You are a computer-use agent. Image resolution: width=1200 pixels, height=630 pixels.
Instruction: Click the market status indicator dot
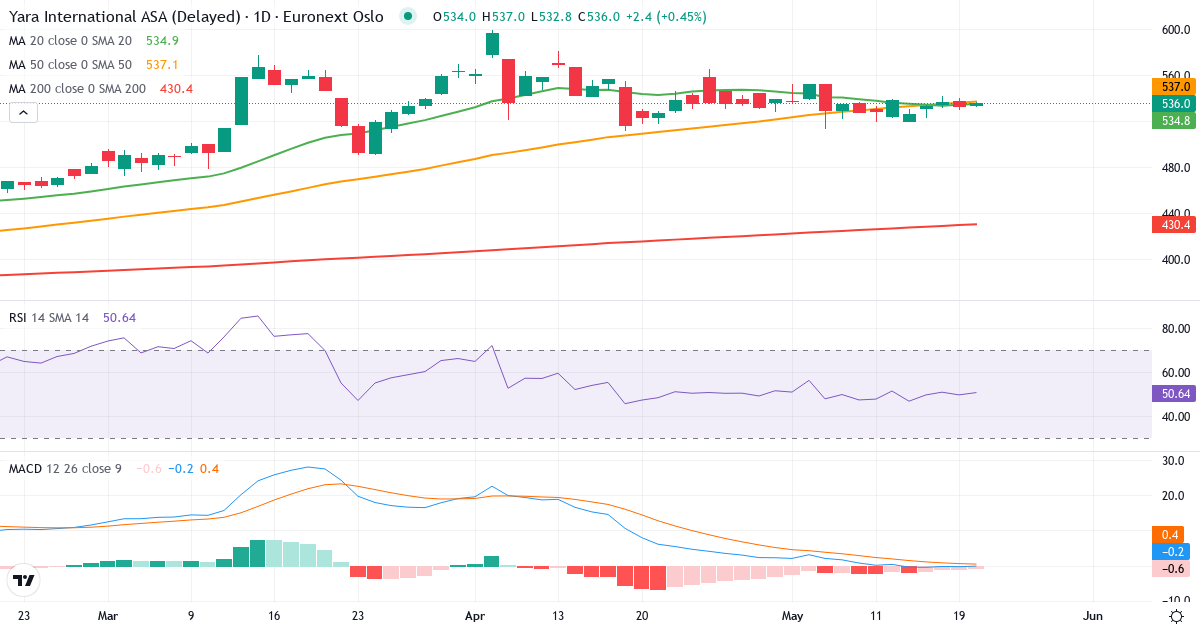pyautogui.click(x=407, y=17)
